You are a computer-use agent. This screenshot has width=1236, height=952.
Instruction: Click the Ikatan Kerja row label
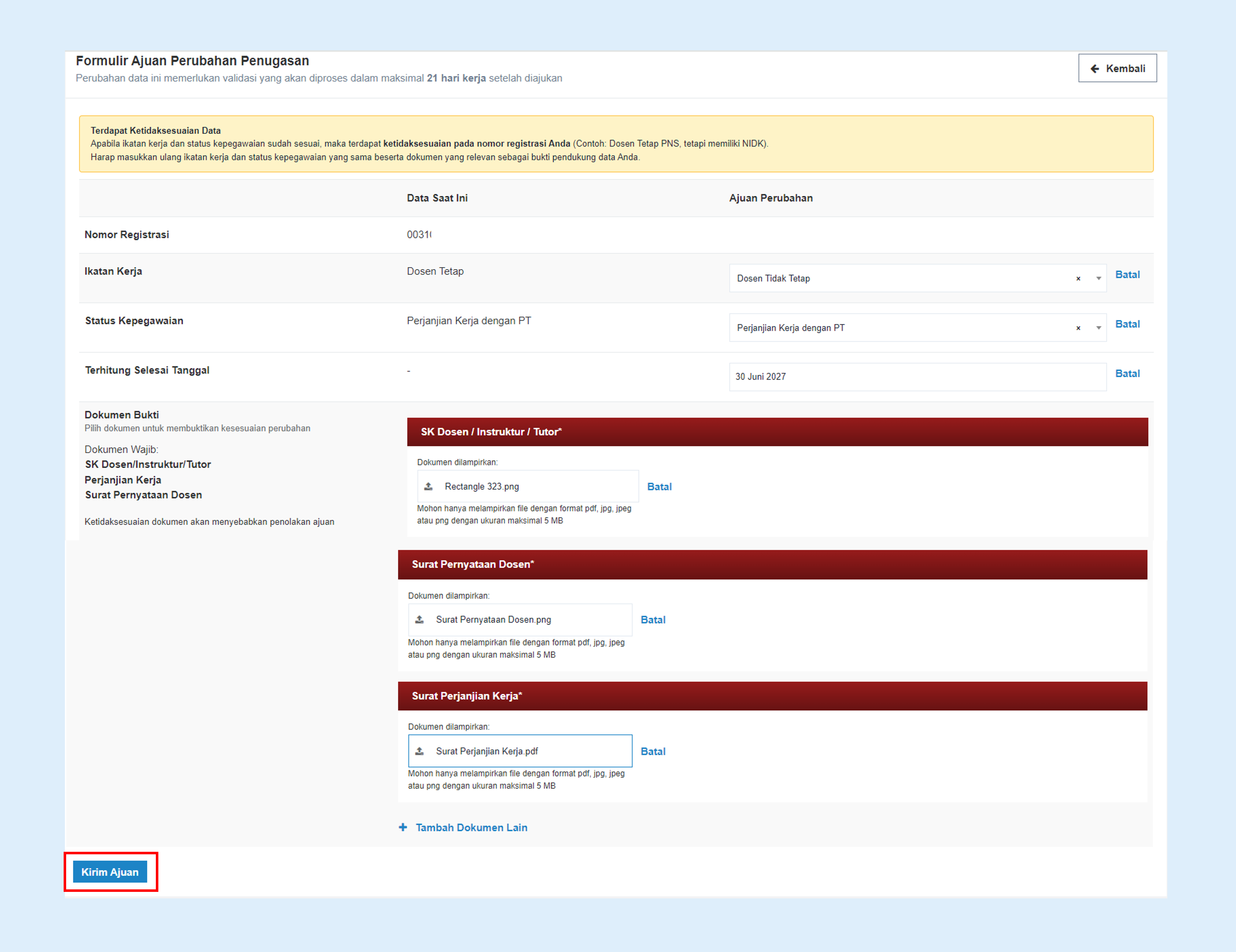(x=113, y=271)
